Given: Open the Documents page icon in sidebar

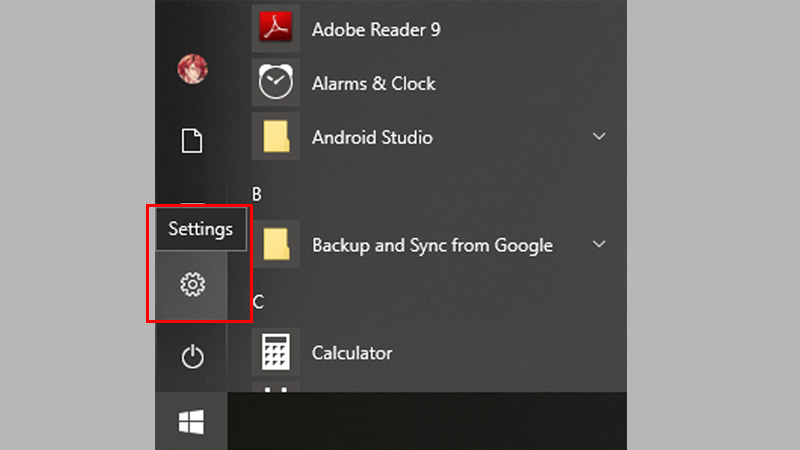Looking at the screenshot, I should click(x=192, y=141).
